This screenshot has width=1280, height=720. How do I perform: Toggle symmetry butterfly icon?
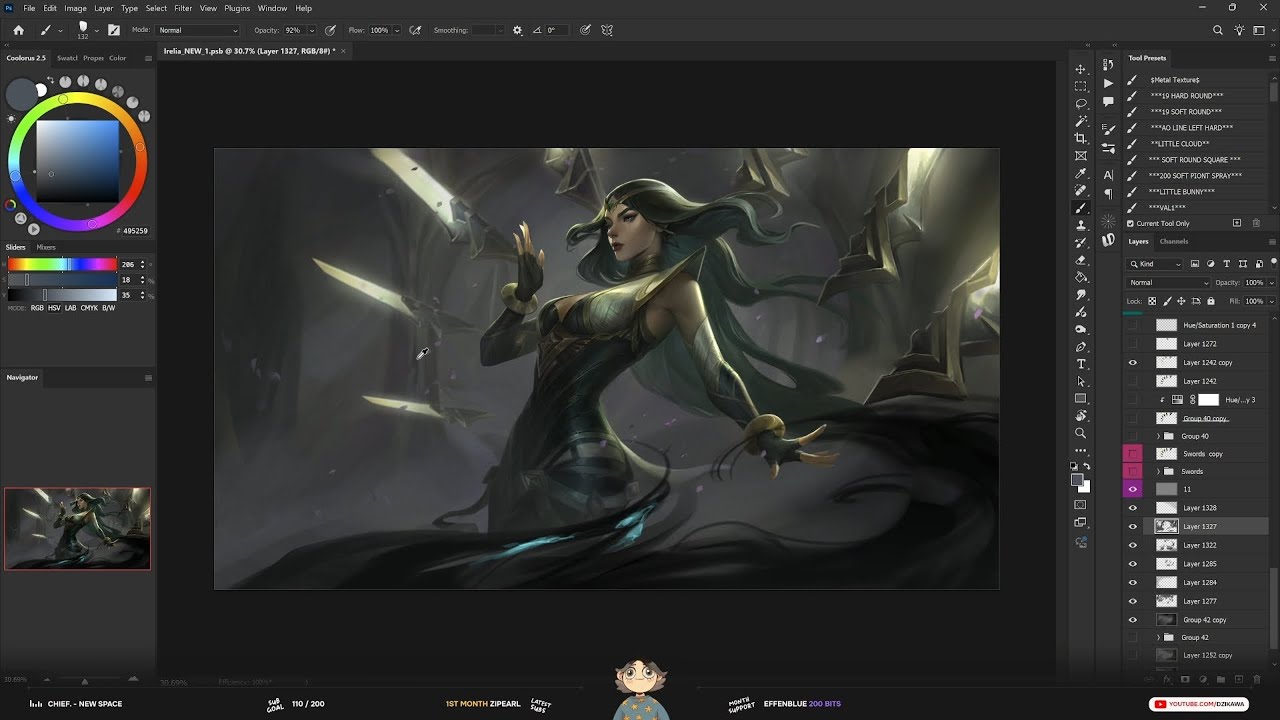607,30
